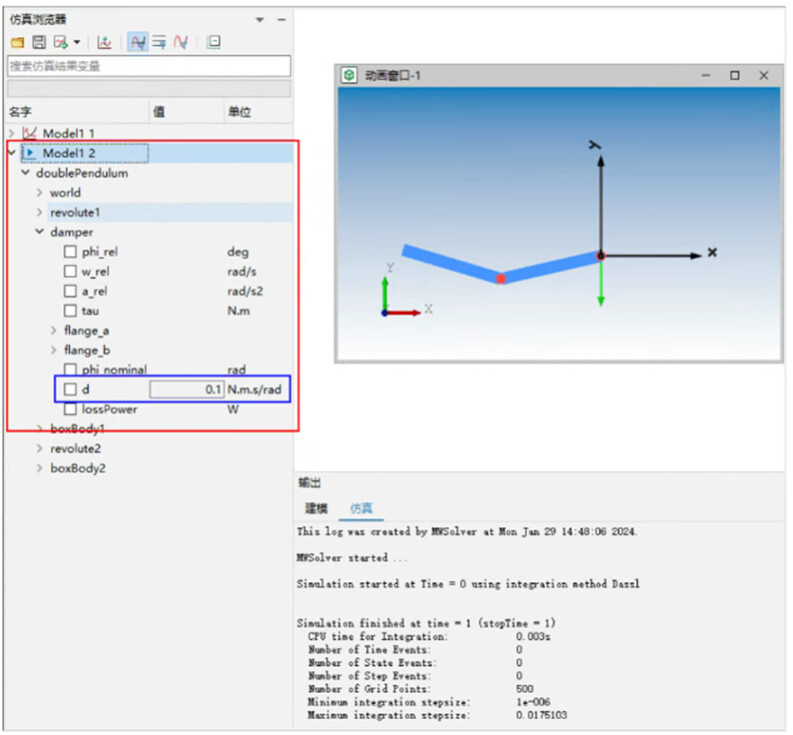This screenshot has width=793, height=735.
Task: Click the export result icon
Action: [61, 42]
